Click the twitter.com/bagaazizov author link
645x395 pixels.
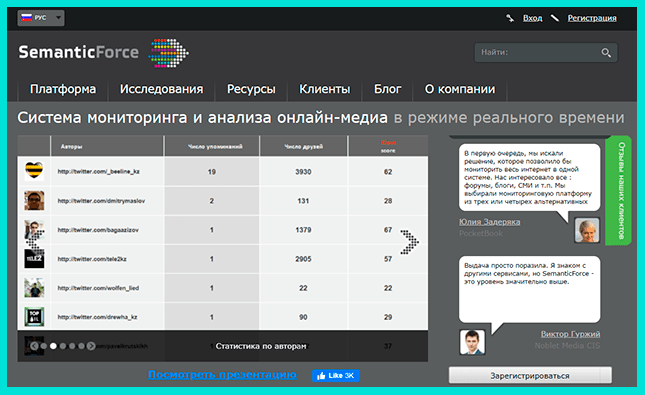pyautogui.click(x=98, y=230)
